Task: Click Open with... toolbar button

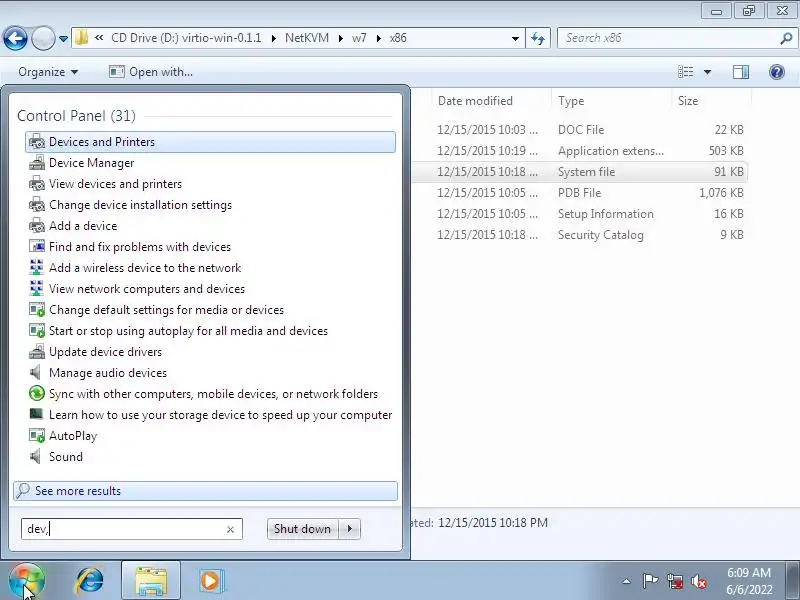Action: 151,72
